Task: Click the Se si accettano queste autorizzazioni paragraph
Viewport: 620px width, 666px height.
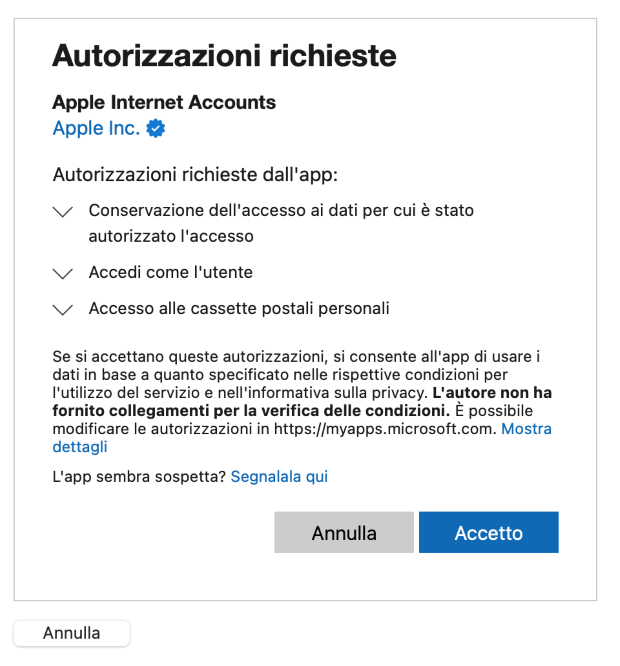Action: [x=302, y=401]
